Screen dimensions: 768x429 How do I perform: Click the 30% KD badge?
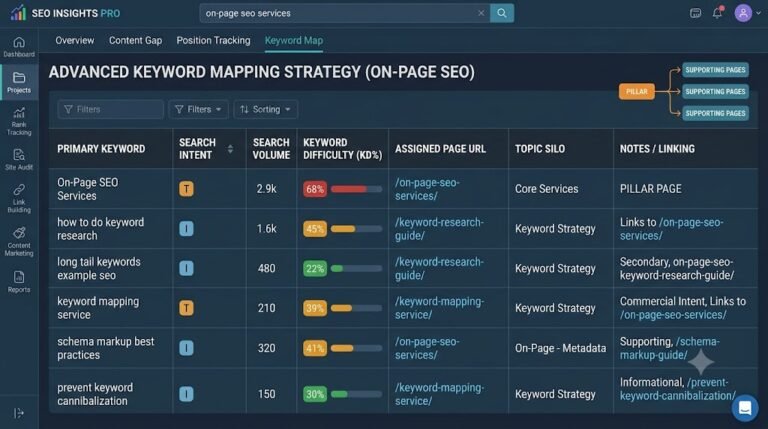pos(315,394)
